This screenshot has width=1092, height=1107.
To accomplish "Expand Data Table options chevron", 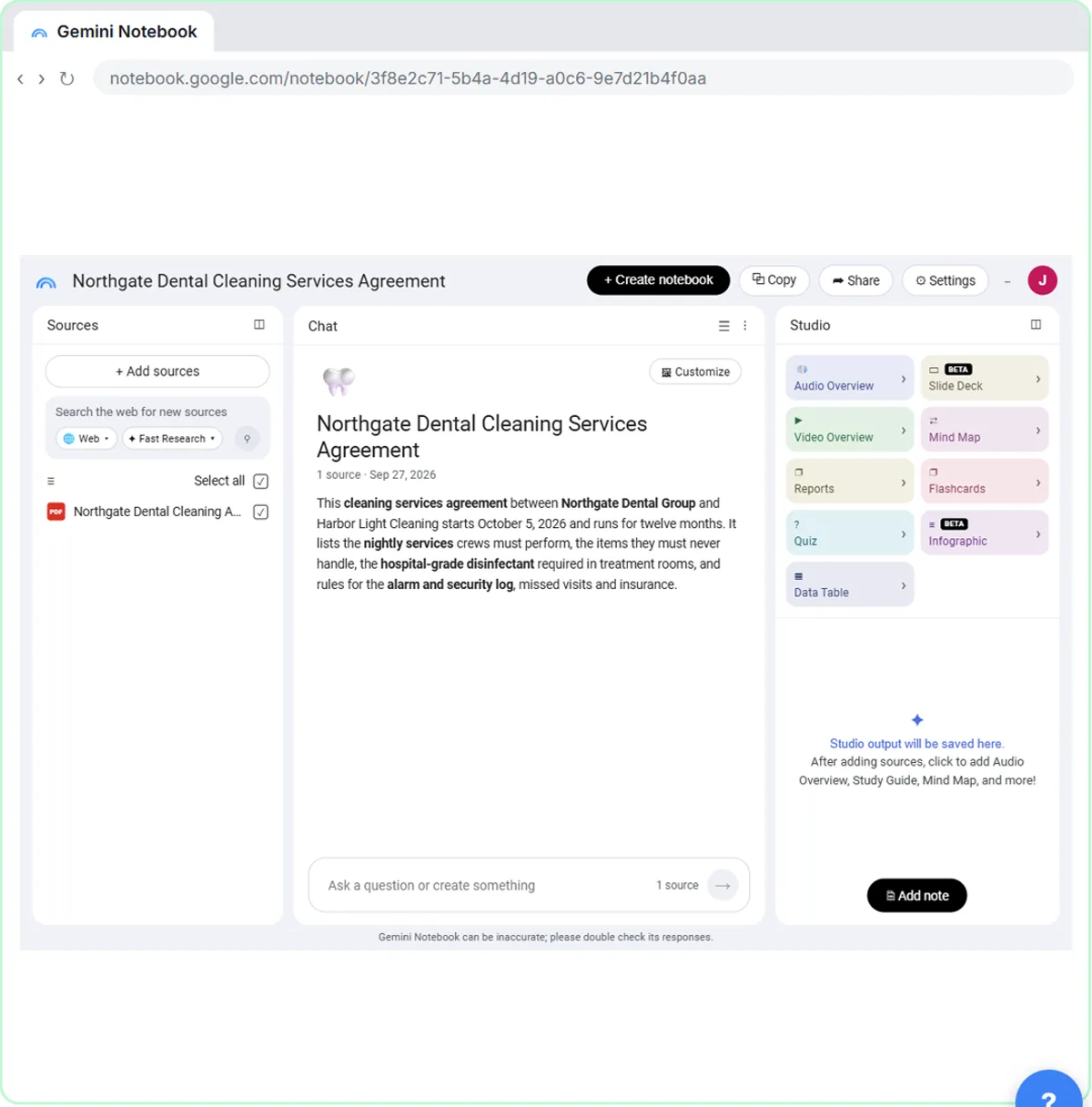I will [904, 585].
